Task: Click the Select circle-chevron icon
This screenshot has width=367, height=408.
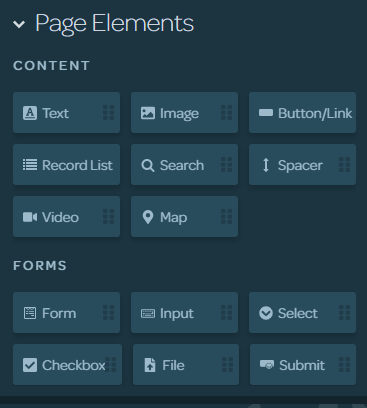Action: pyautogui.click(x=266, y=313)
